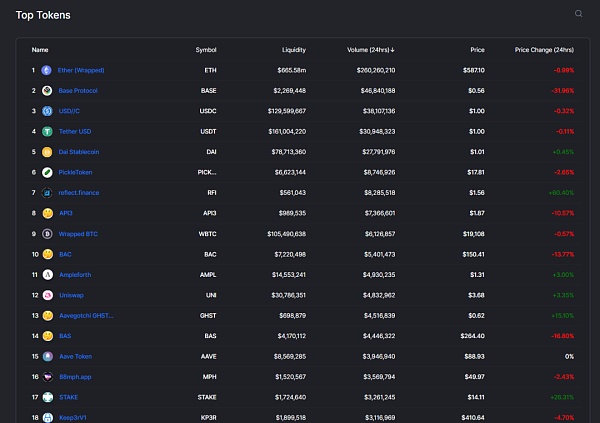Open the BAS token link
This screenshot has width=600, height=423.
pyautogui.click(x=65, y=336)
